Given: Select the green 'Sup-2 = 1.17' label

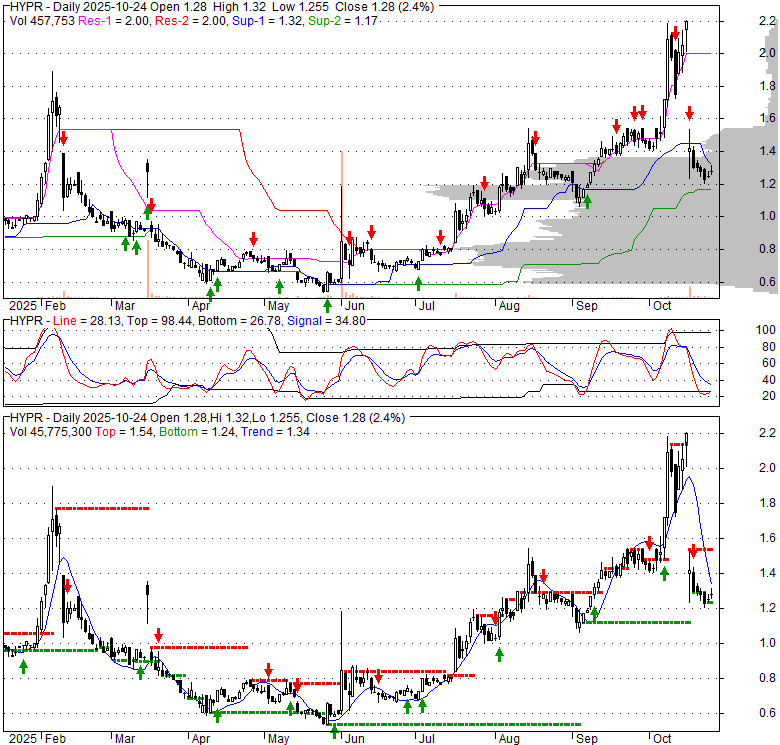Looking at the screenshot, I should 343,21.
